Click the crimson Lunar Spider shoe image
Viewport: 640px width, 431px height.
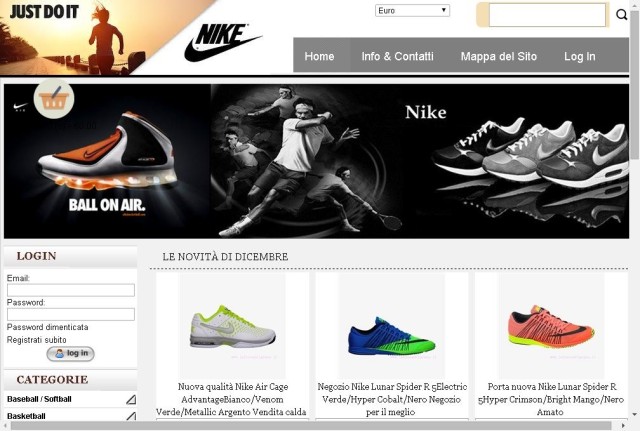tap(551, 327)
